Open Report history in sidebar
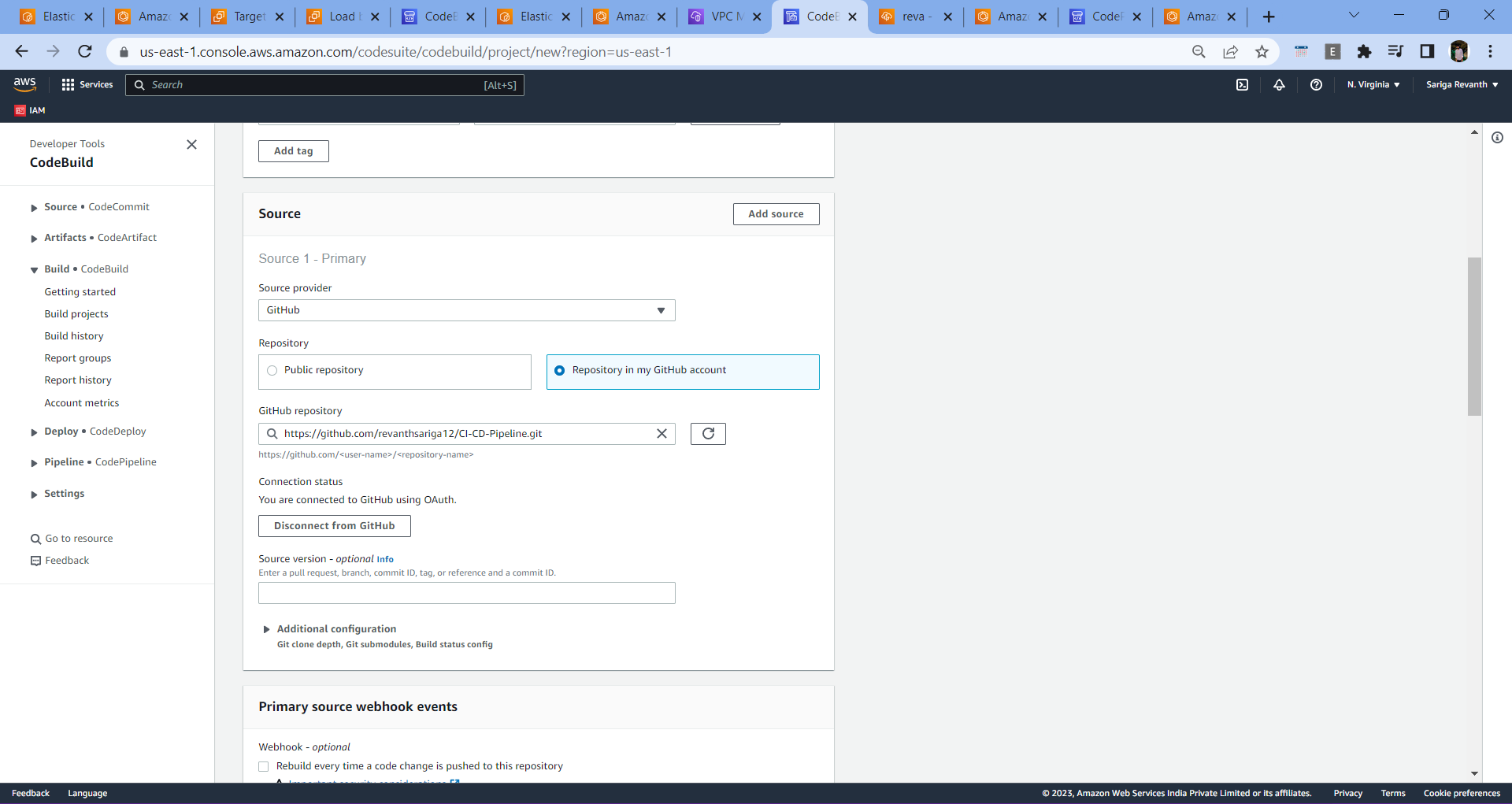This screenshot has width=1512, height=804. 78,380
